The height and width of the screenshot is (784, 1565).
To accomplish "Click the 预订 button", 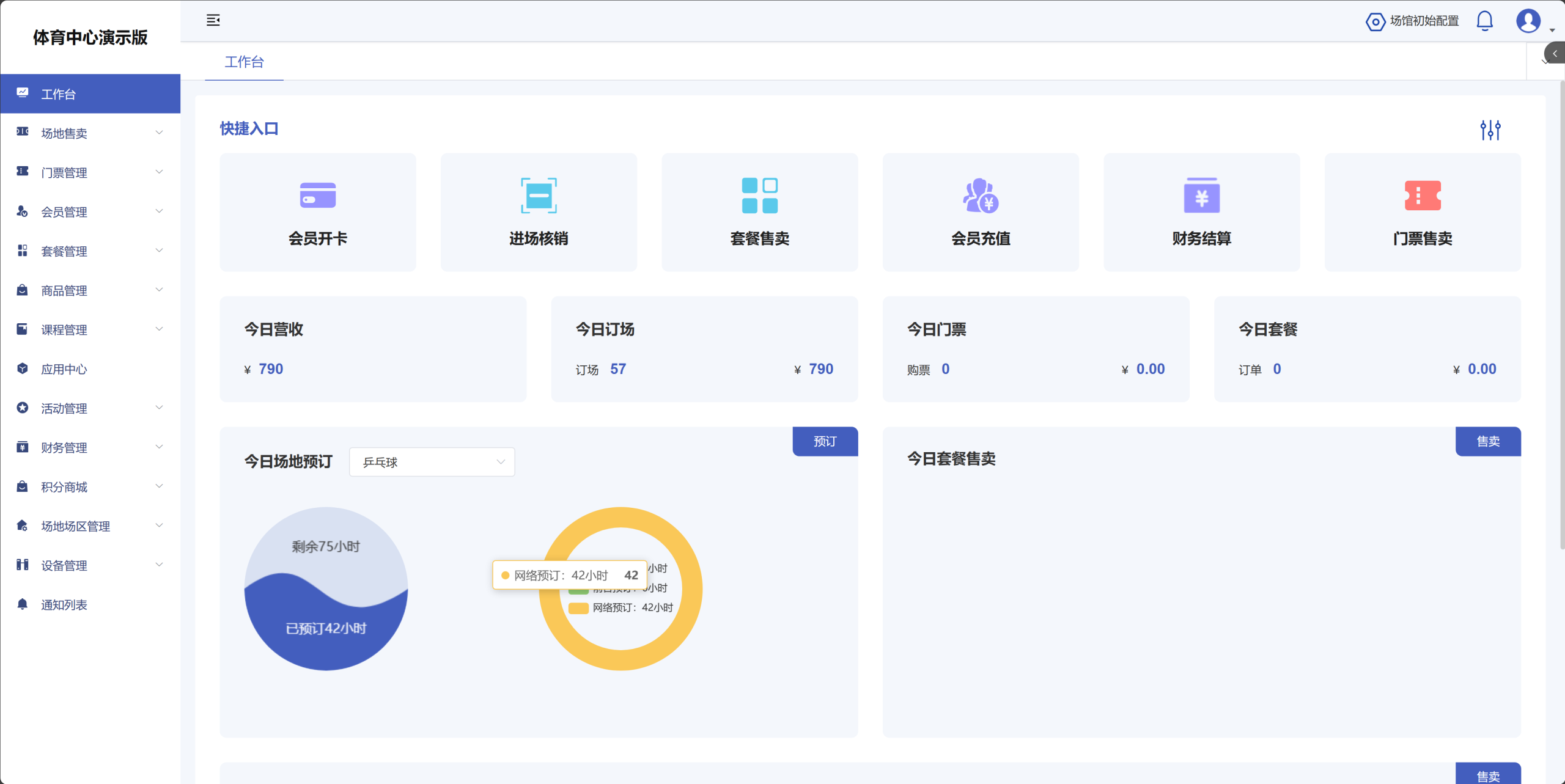I will (825, 441).
